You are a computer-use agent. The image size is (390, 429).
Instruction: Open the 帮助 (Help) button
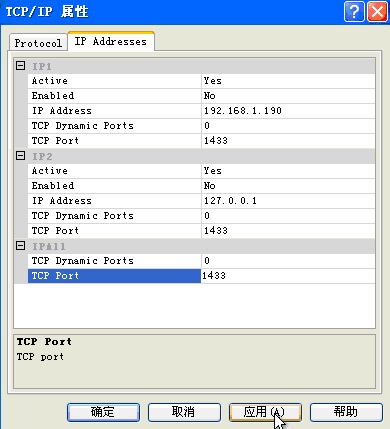[346, 412]
